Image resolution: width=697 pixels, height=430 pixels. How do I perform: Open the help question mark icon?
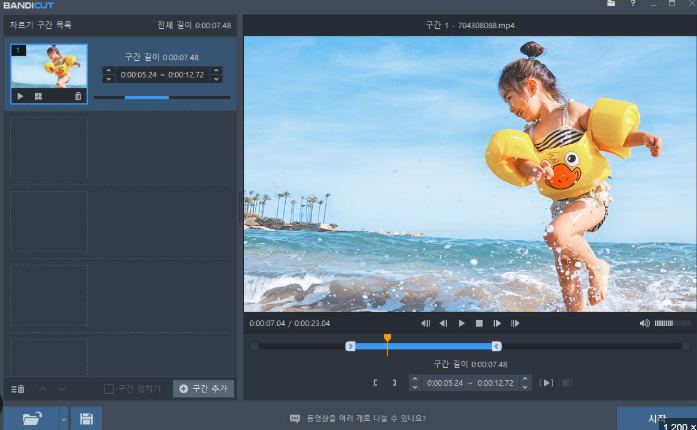633,4
